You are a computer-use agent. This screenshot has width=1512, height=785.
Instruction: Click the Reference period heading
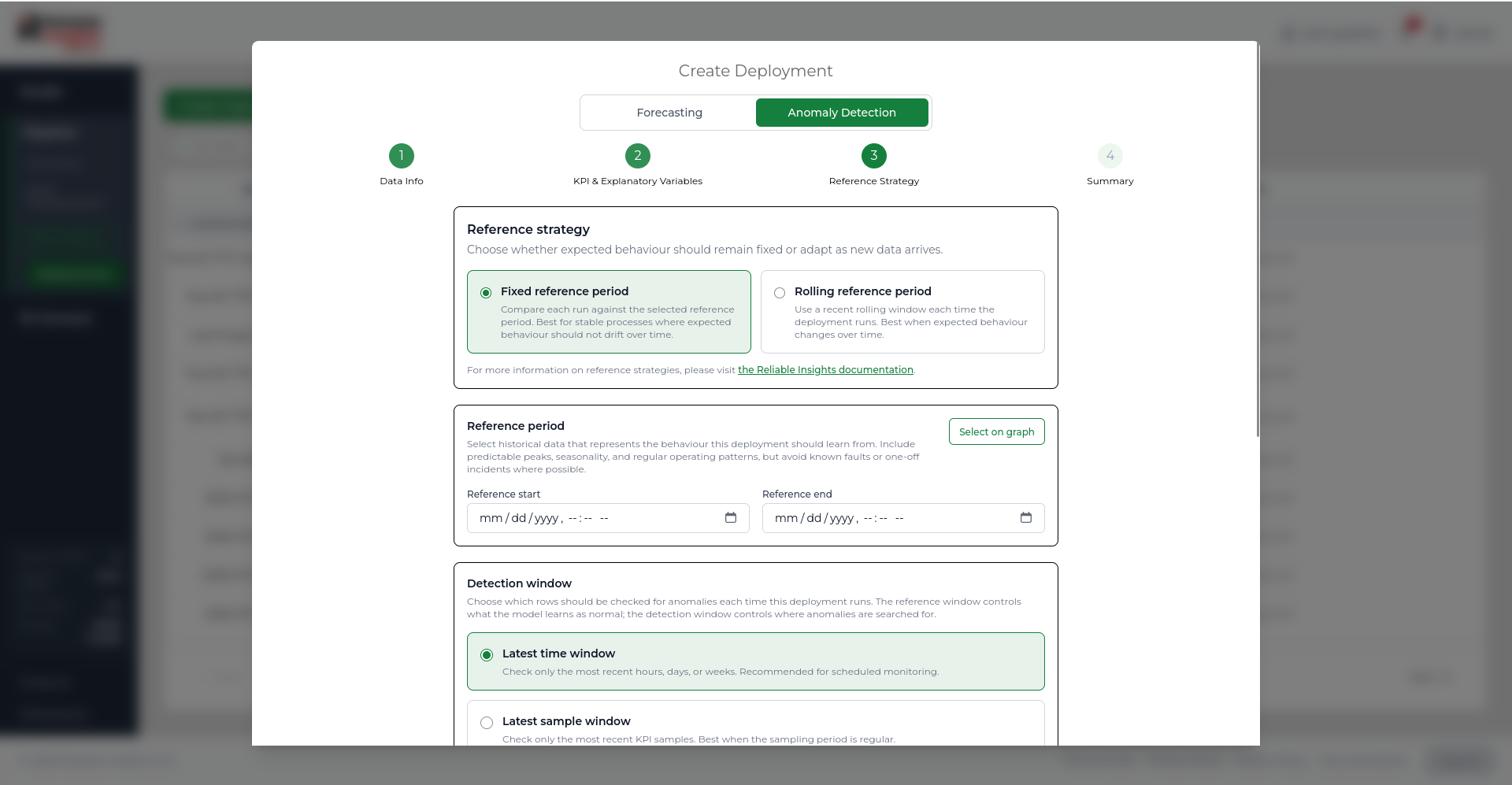(x=516, y=426)
